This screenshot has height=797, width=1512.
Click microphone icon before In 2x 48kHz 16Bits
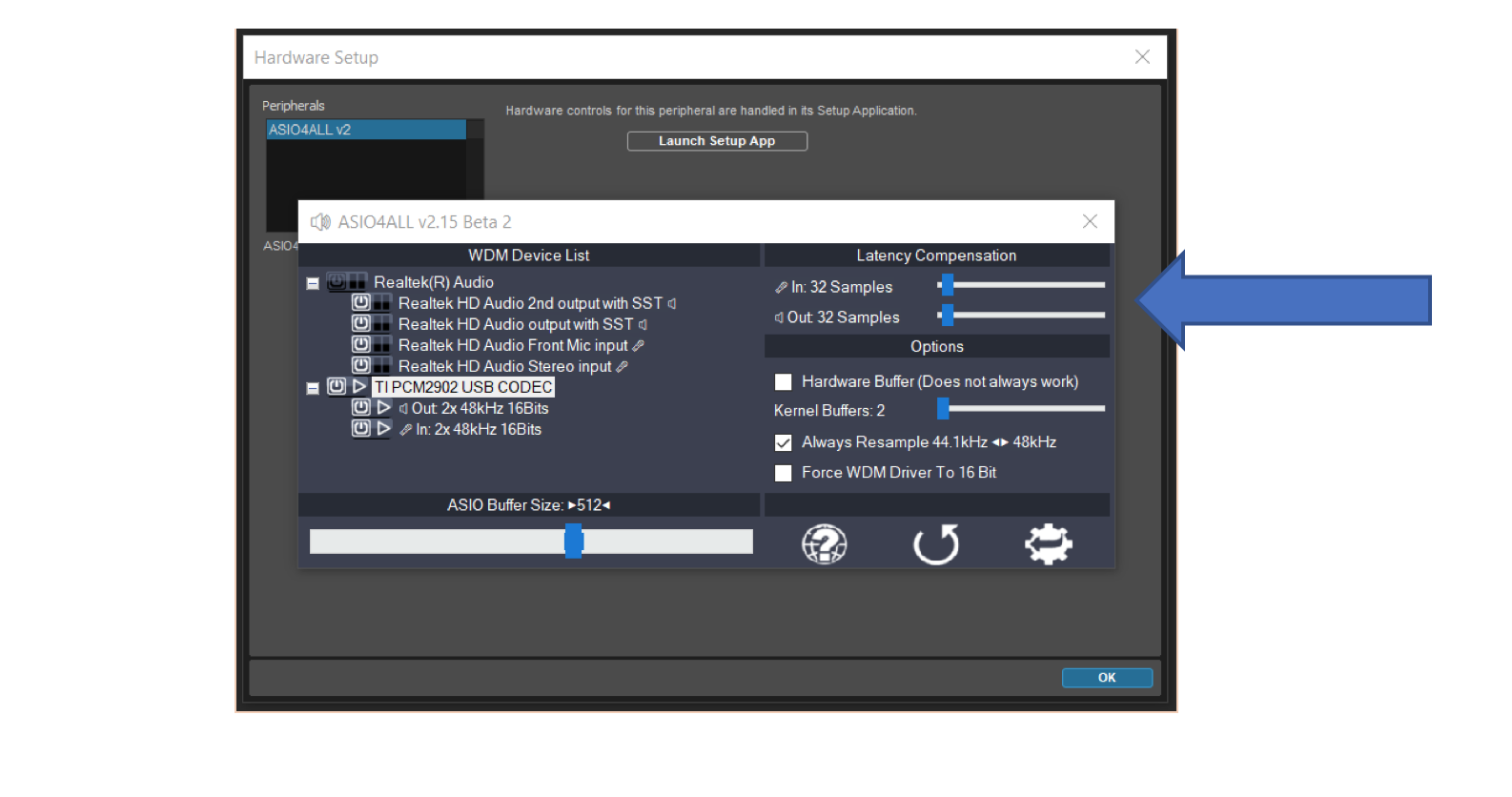pos(406,430)
